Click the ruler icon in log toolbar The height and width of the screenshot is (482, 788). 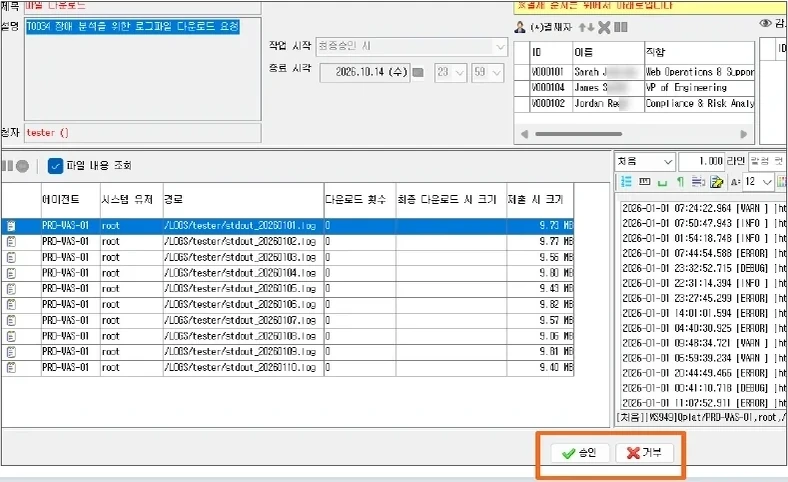click(644, 181)
